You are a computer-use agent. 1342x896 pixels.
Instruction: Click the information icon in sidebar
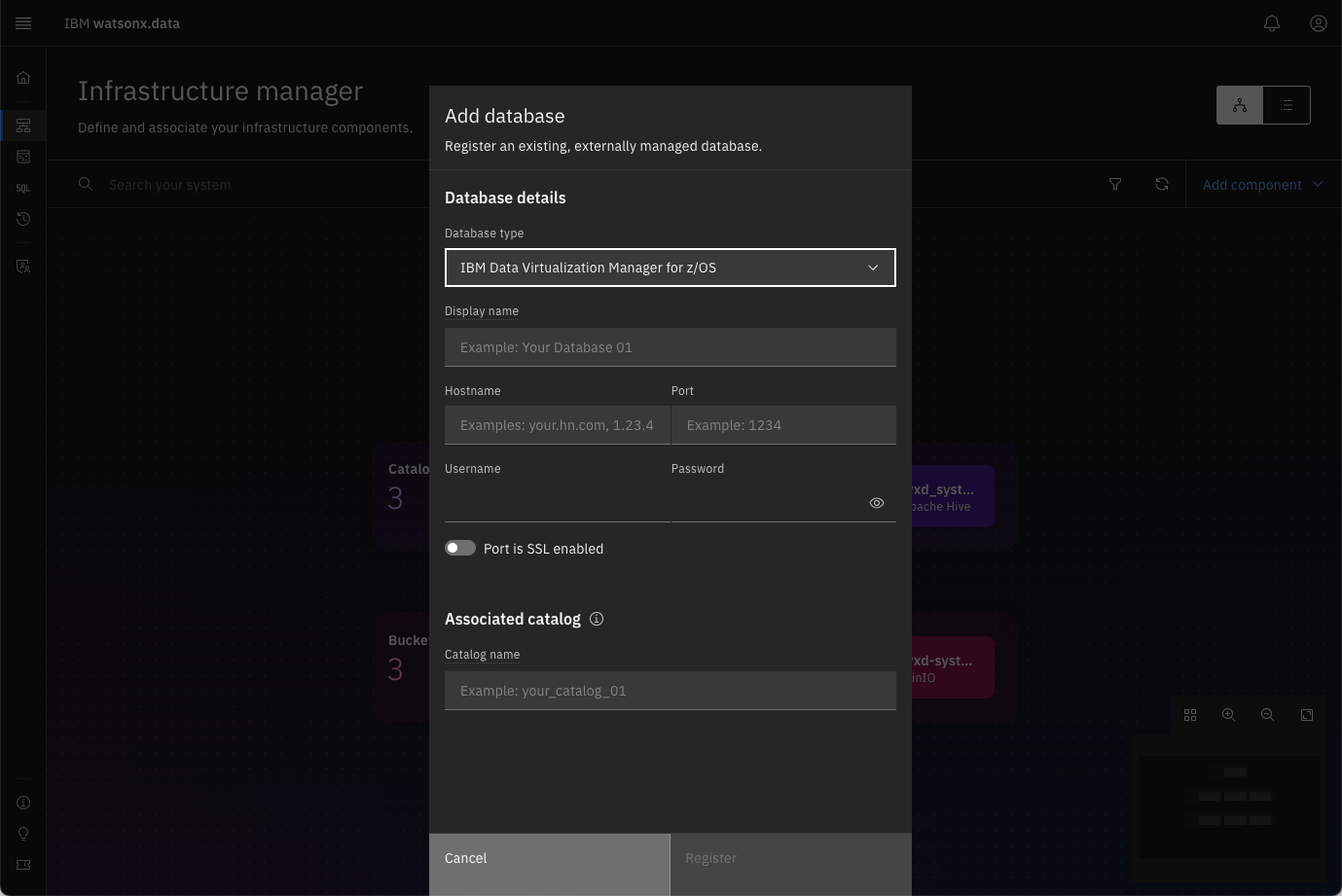(23, 803)
